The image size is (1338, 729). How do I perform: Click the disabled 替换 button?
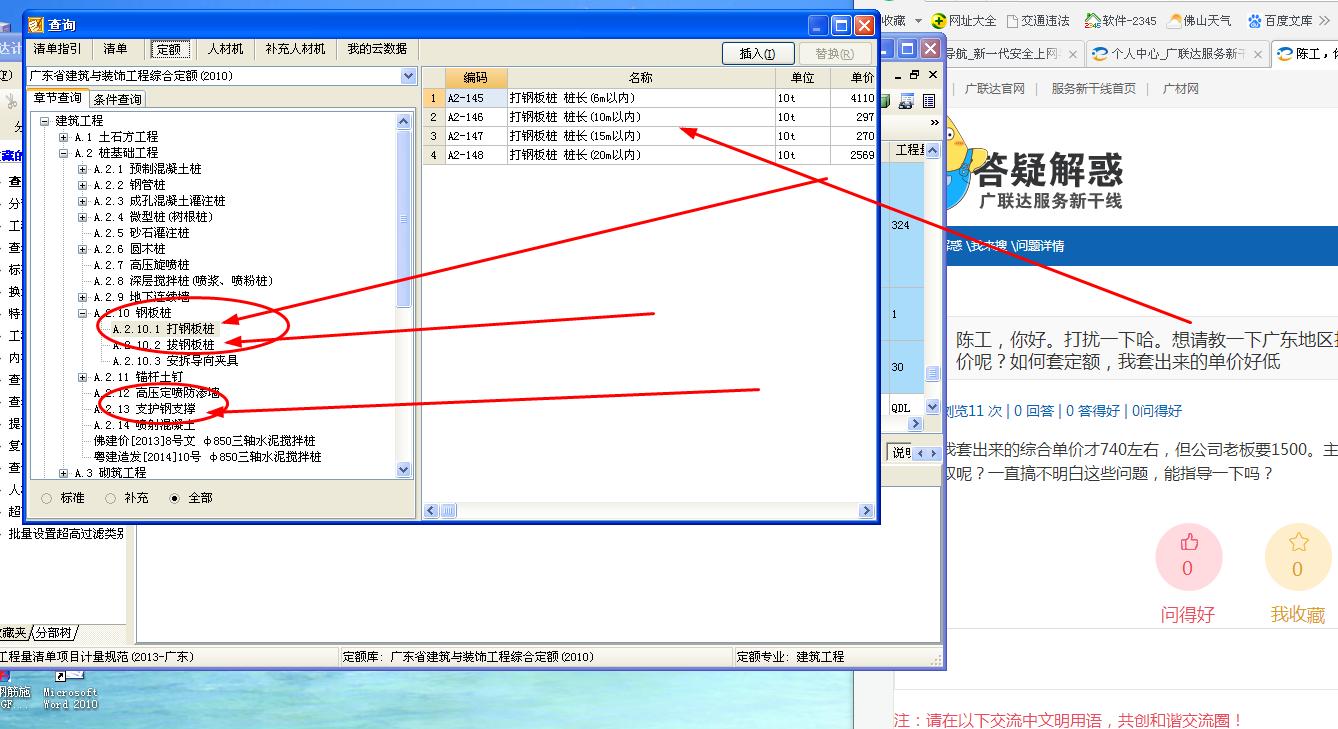(x=834, y=54)
